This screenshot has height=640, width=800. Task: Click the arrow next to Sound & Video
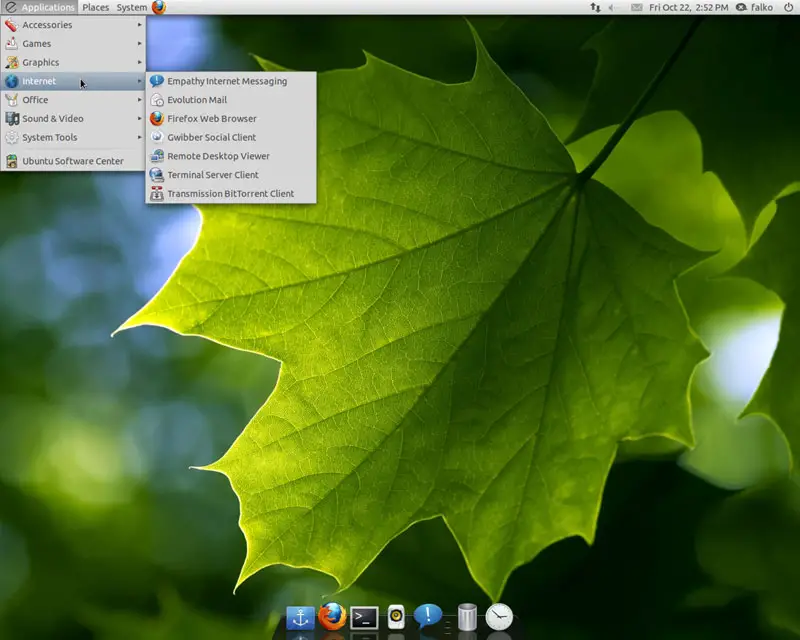(x=139, y=118)
